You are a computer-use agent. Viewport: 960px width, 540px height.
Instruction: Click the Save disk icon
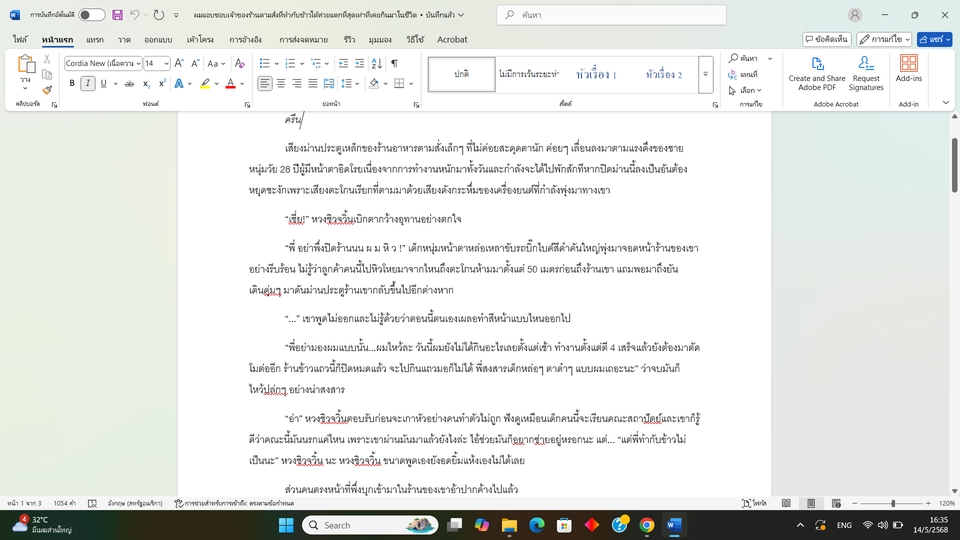pyautogui.click(x=117, y=15)
